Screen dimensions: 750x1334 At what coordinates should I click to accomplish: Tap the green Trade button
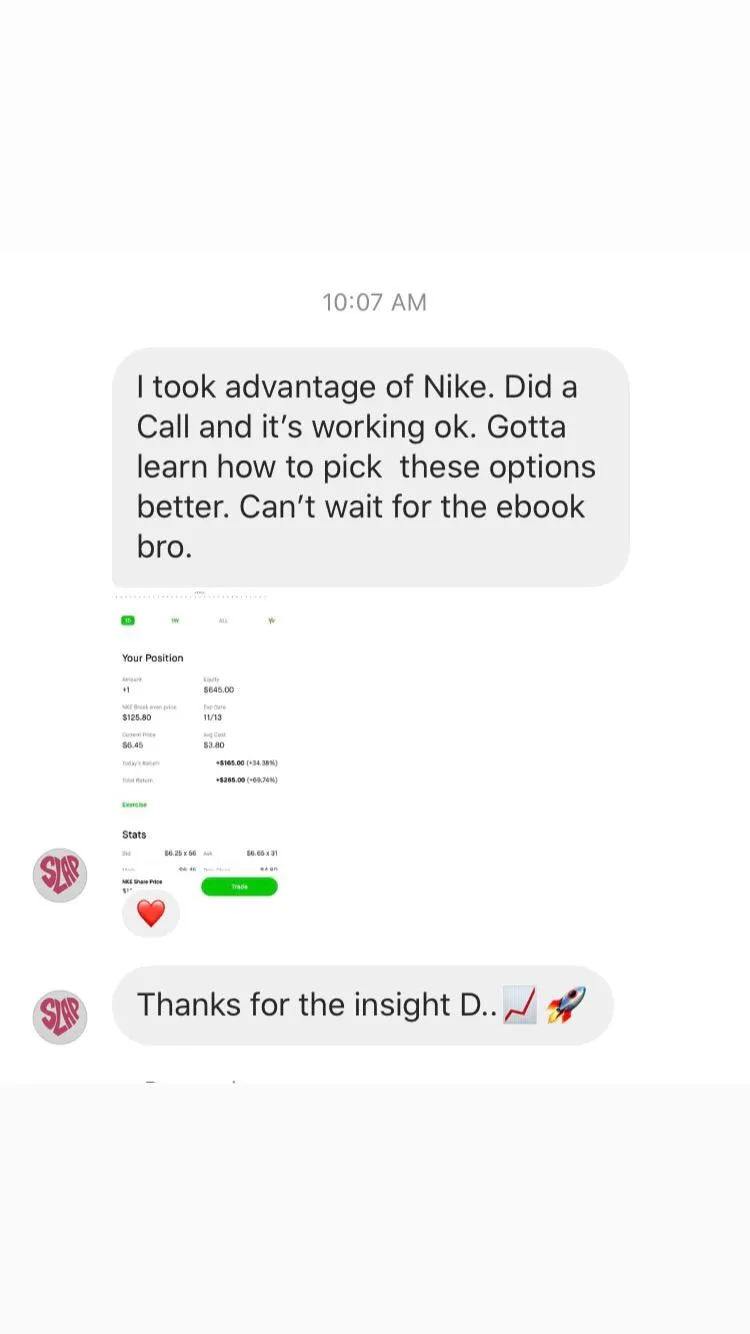pos(239,886)
